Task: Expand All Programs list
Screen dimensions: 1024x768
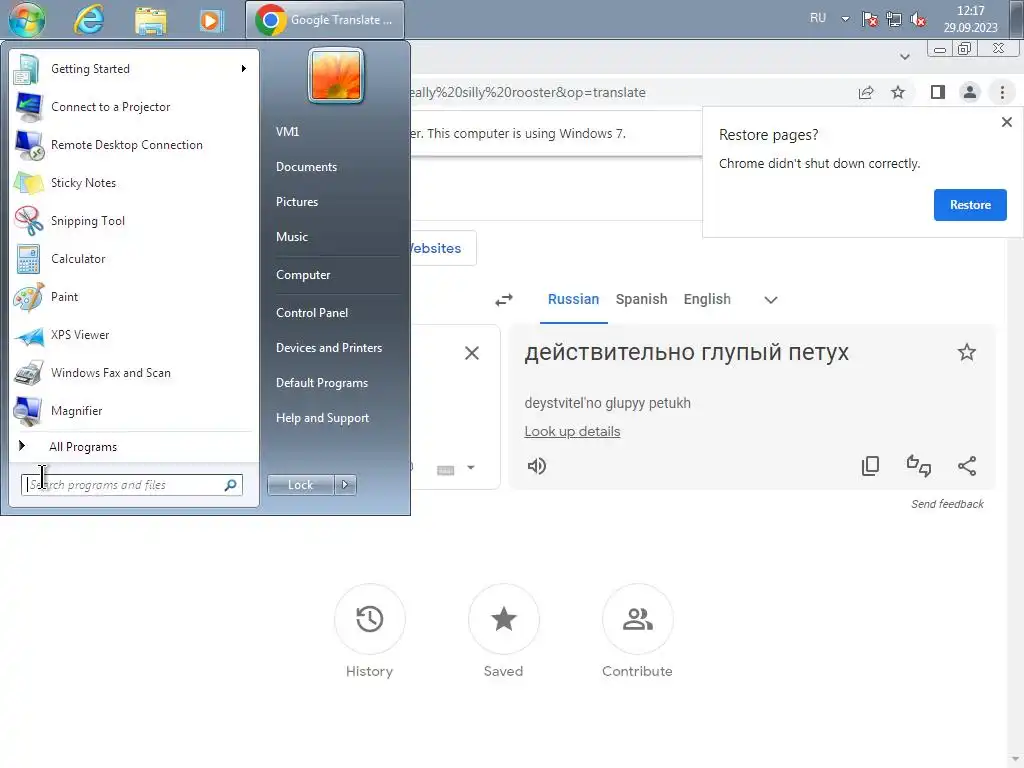Action: pyautogui.click(x=133, y=447)
